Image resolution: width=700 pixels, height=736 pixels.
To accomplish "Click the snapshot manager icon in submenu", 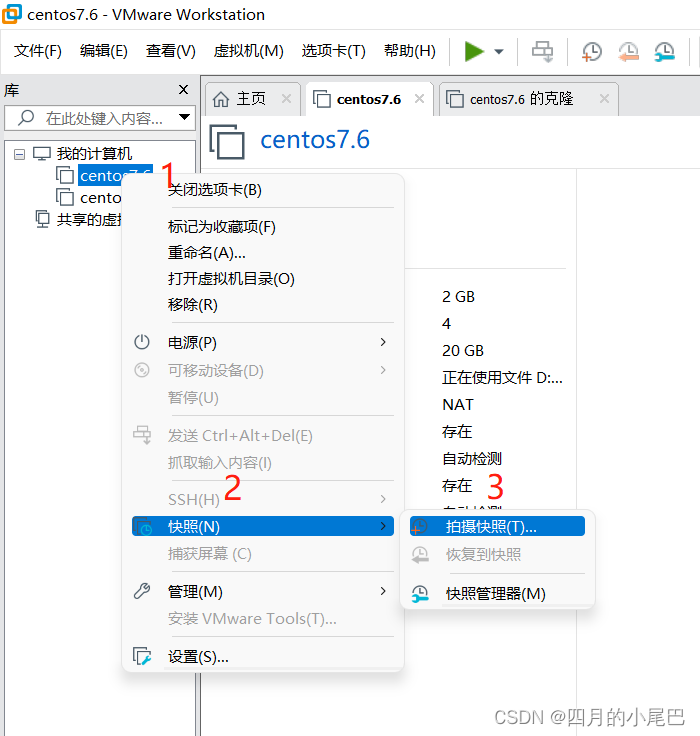I will point(420,594).
